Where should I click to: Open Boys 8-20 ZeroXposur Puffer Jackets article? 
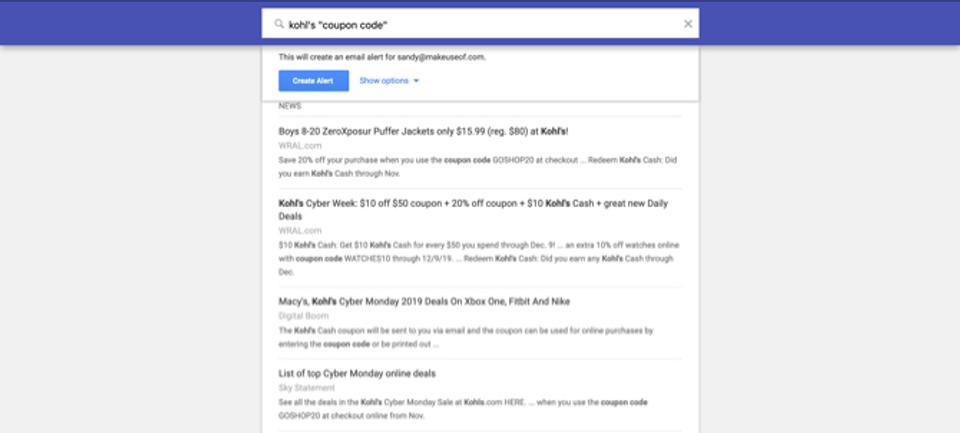[423, 131]
